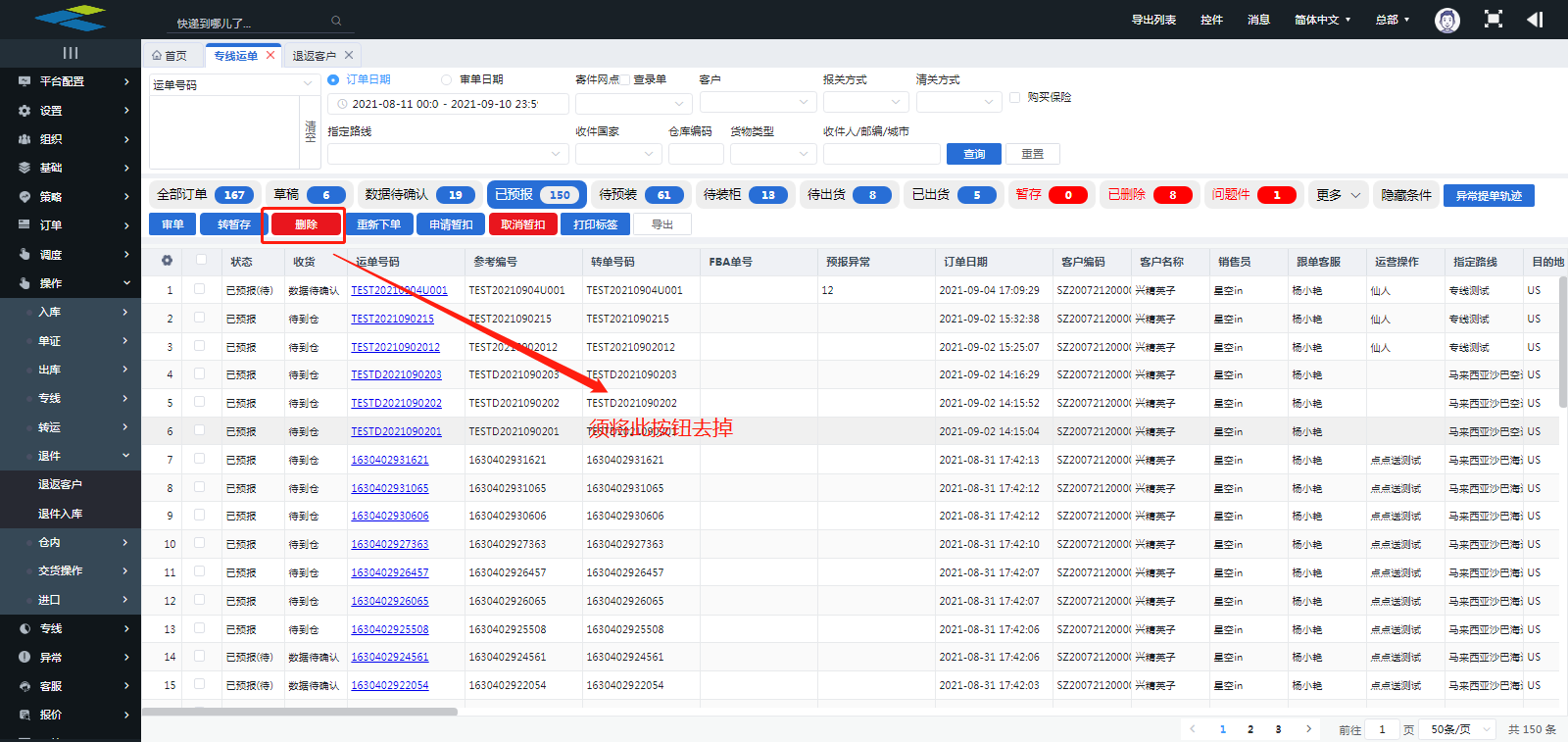This screenshot has width=1568, height=742.
Task: Toggle fullscreen mode icon
Action: click(x=1493, y=20)
